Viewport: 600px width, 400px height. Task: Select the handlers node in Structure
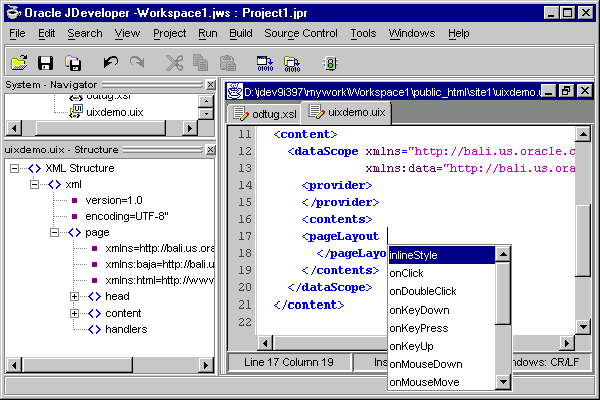(126, 329)
